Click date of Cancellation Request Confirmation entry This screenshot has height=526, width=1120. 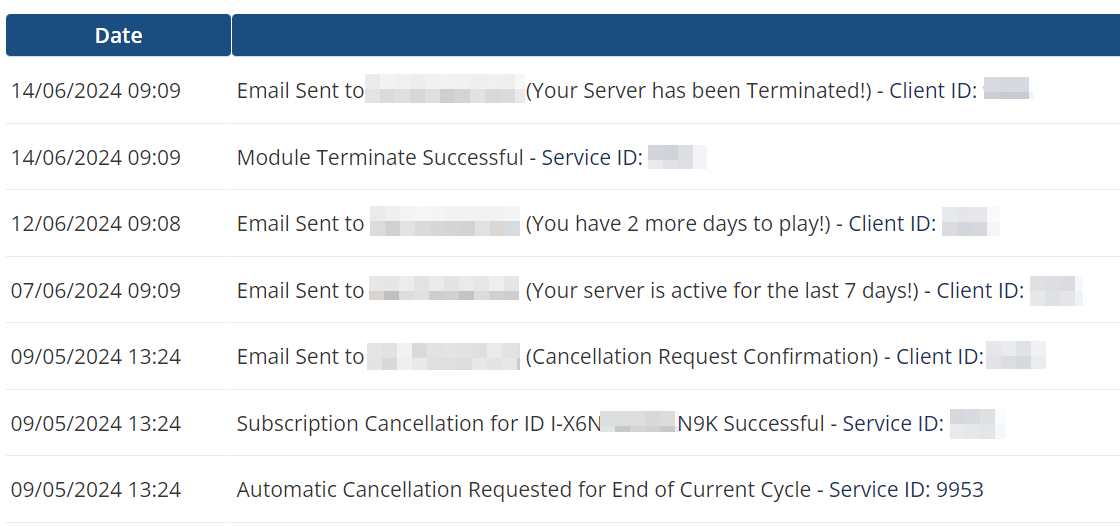point(96,357)
